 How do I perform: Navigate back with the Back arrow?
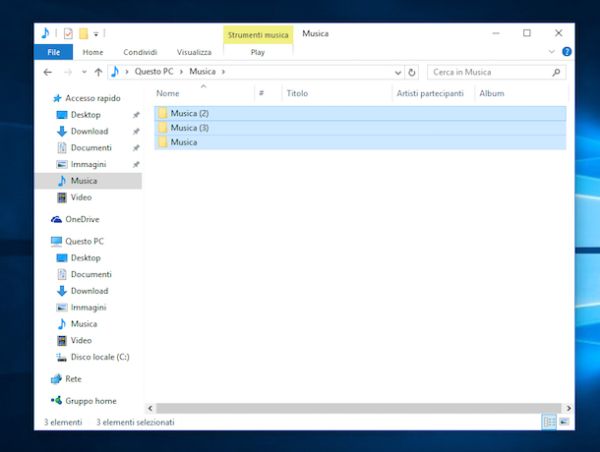point(48,72)
